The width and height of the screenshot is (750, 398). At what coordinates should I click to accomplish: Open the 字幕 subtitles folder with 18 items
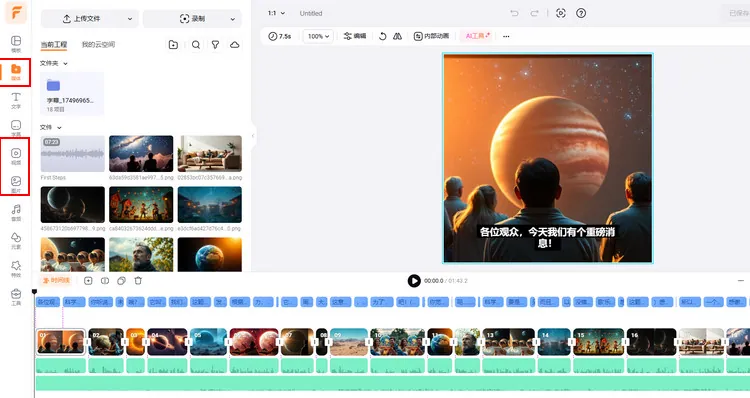click(x=72, y=94)
